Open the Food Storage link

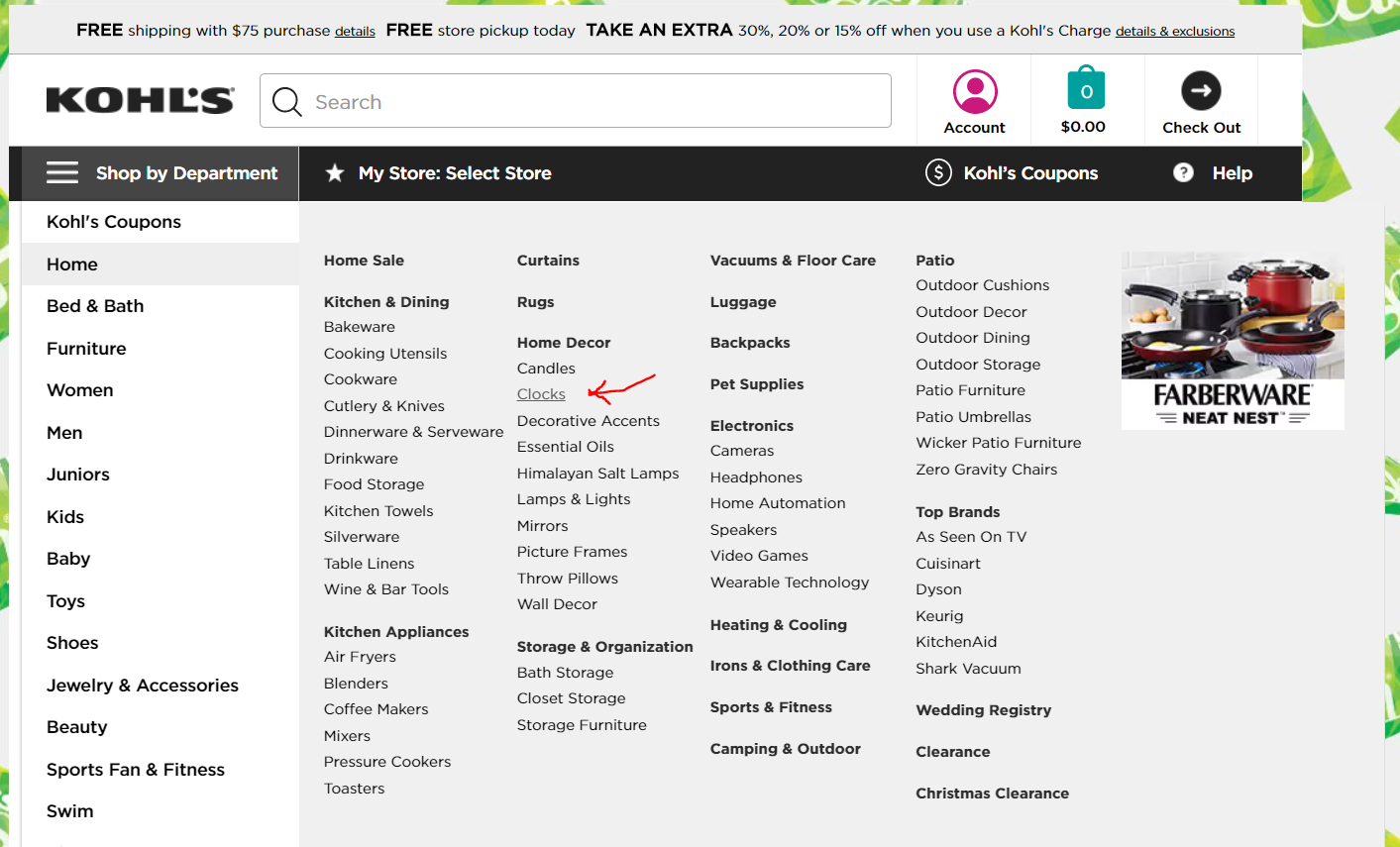375,484
